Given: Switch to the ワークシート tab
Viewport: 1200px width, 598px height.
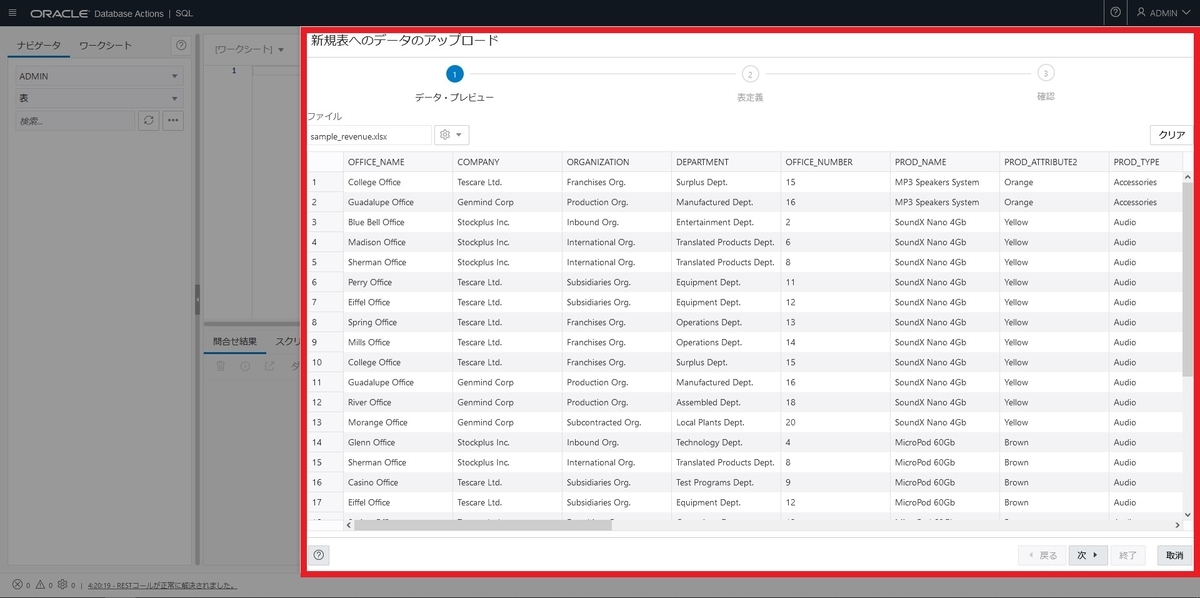Looking at the screenshot, I should (x=105, y=45).
